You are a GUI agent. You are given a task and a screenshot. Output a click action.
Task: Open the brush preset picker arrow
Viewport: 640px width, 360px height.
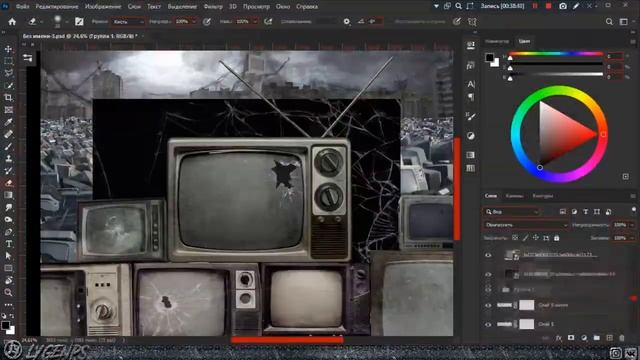click(x=67, y=22)
